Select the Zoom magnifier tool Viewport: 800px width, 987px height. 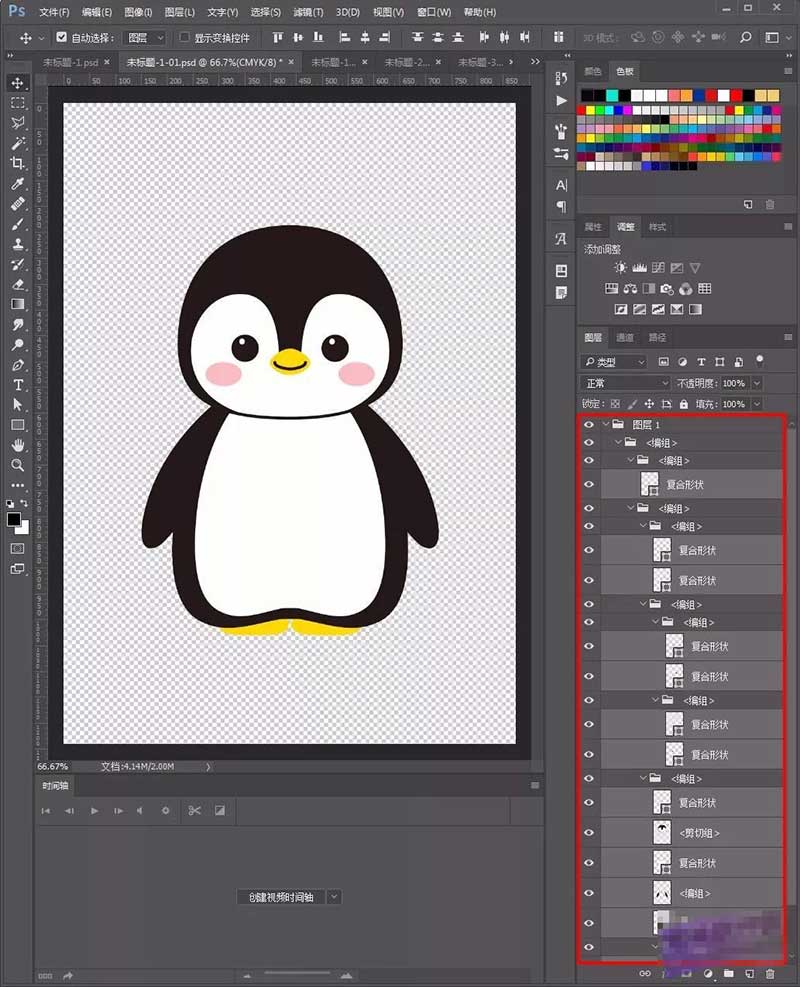[18, 465]
